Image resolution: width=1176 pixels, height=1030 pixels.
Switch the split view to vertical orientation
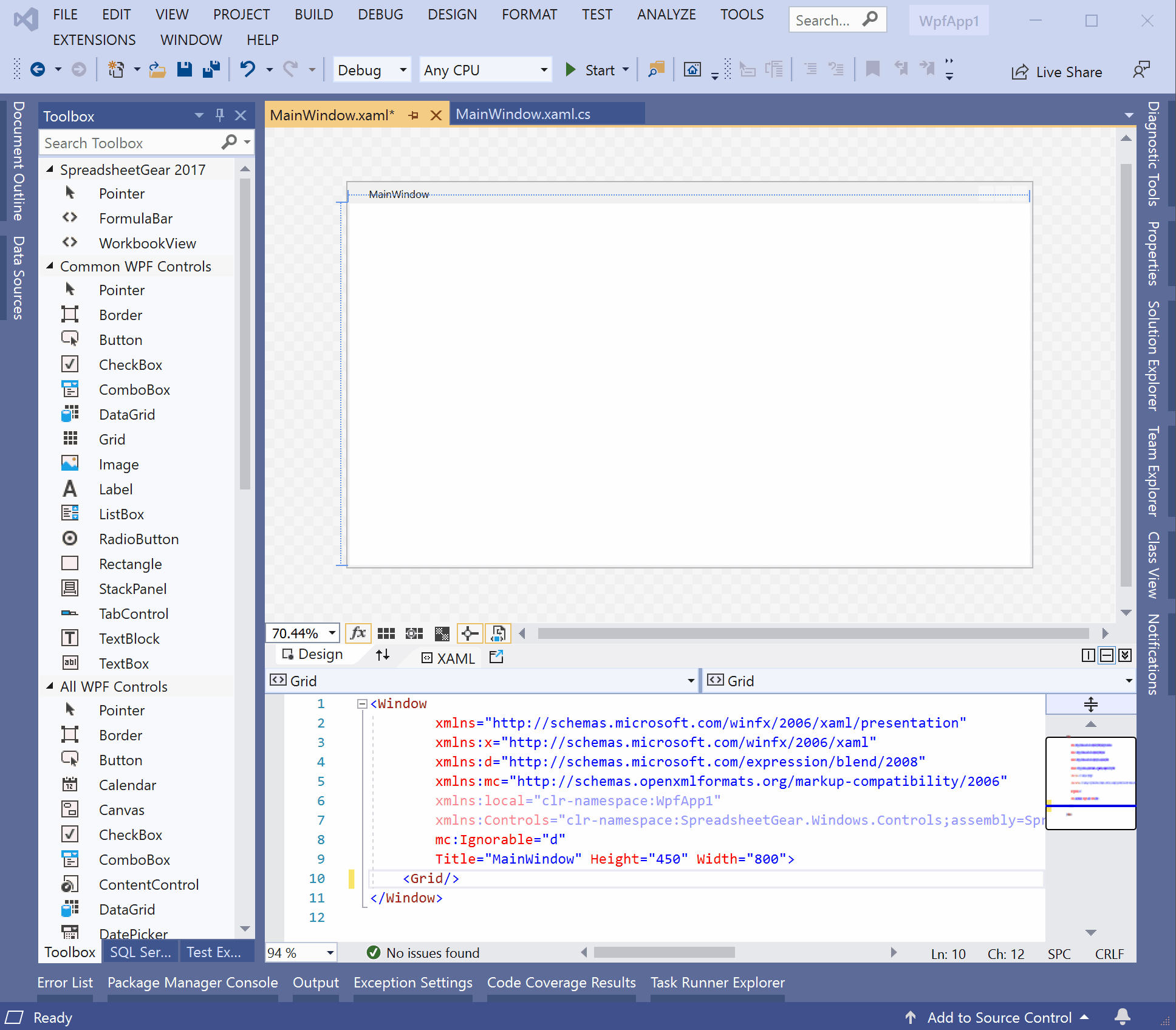point(1087,655)
